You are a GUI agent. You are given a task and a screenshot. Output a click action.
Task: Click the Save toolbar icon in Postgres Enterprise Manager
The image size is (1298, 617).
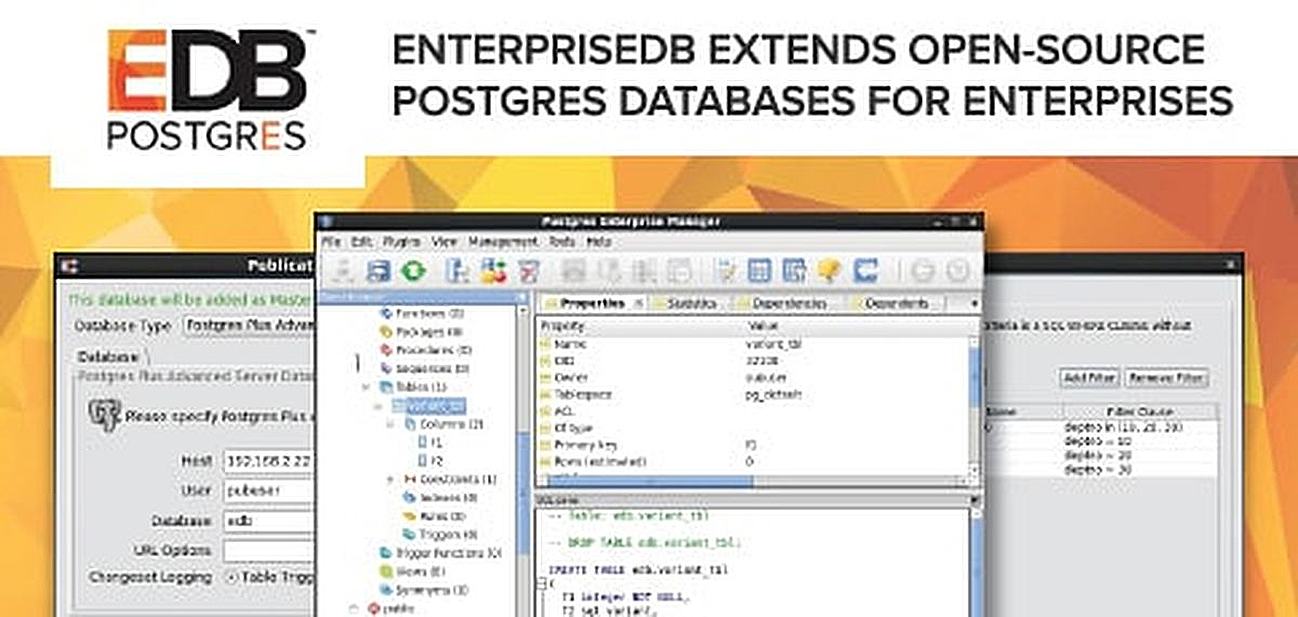coord(378,270)
